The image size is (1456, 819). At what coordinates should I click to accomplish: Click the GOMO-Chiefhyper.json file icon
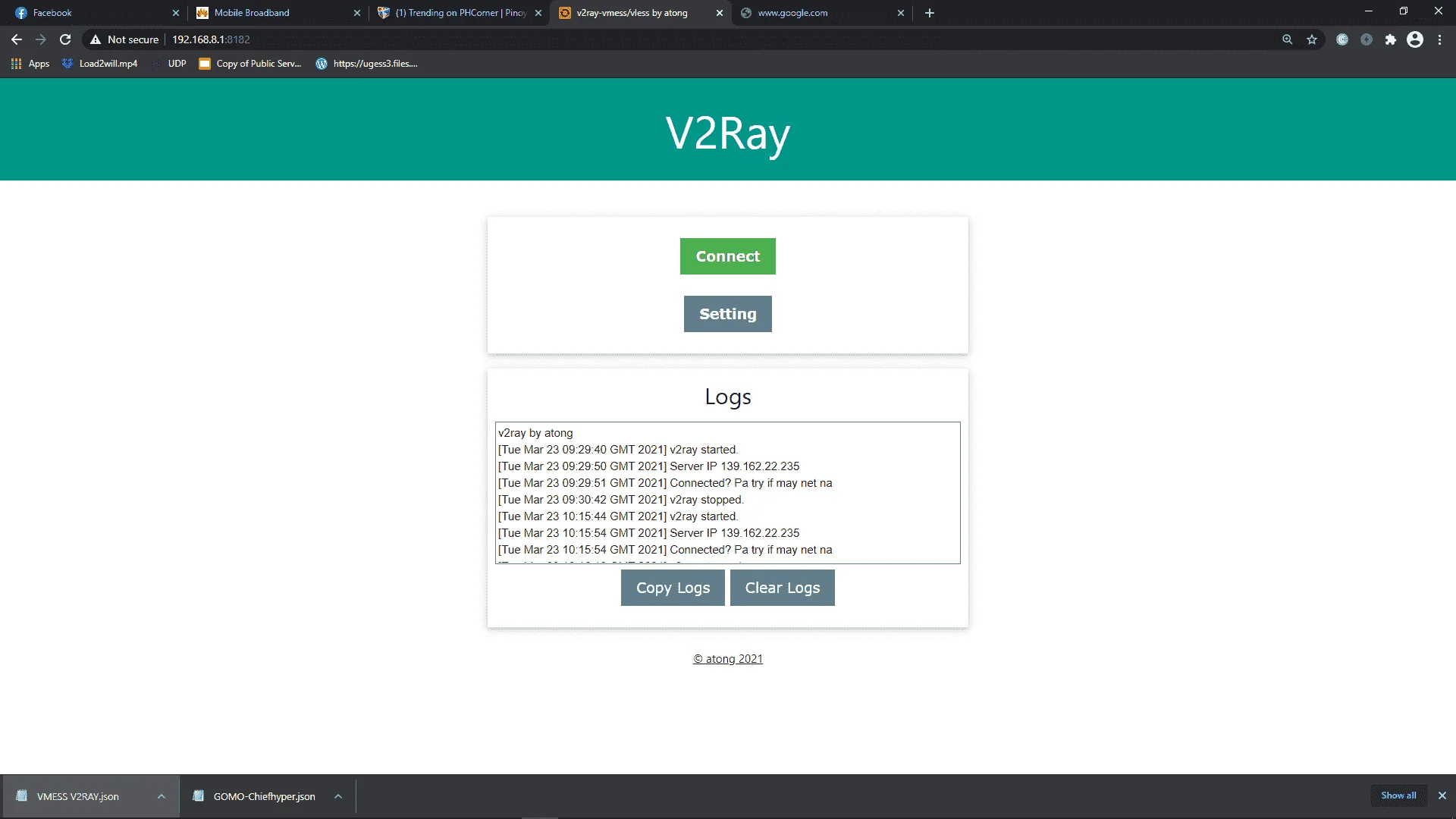click(x=199, y=795)
